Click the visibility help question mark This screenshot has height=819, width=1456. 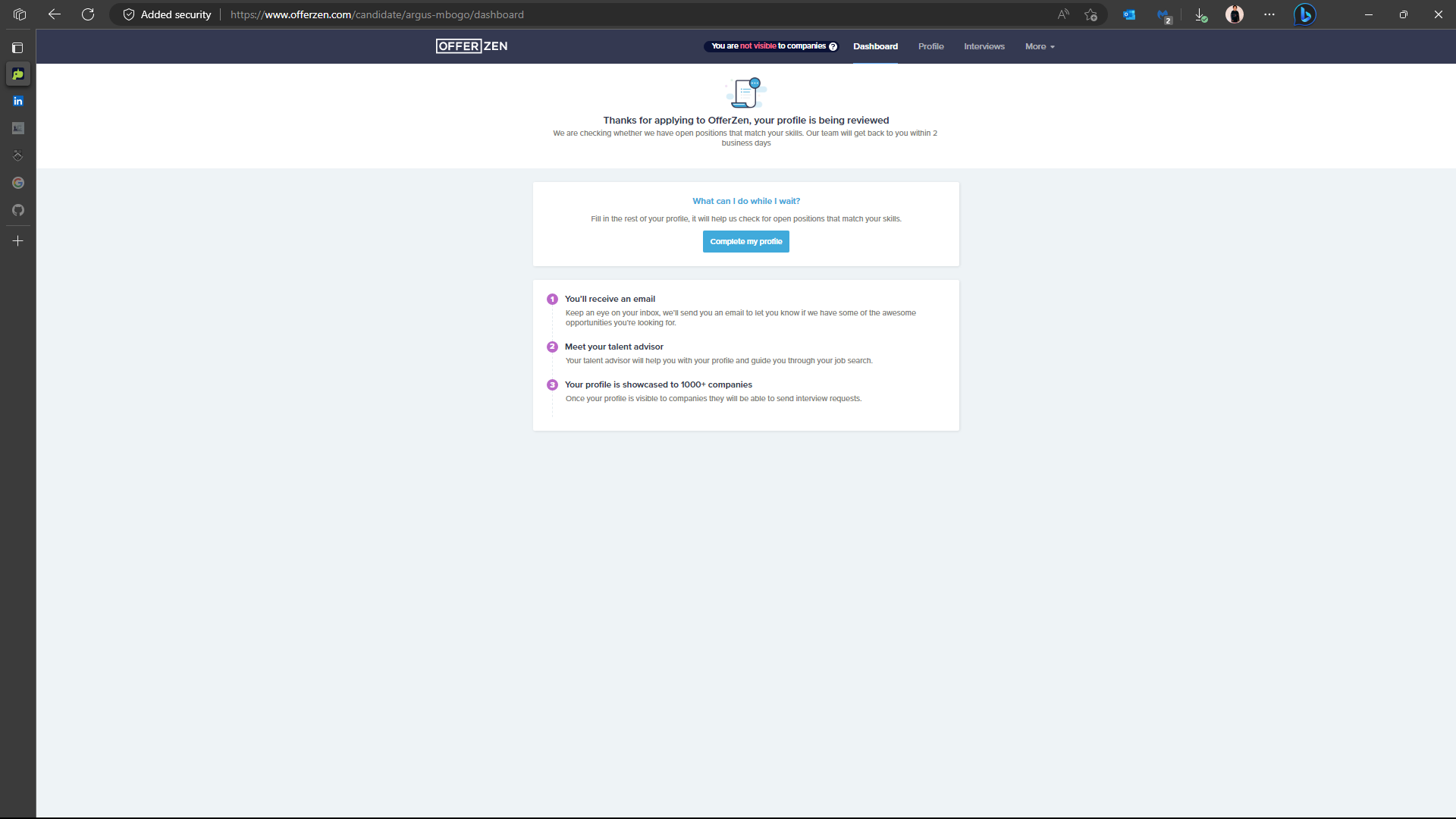[x=833, y=46]
